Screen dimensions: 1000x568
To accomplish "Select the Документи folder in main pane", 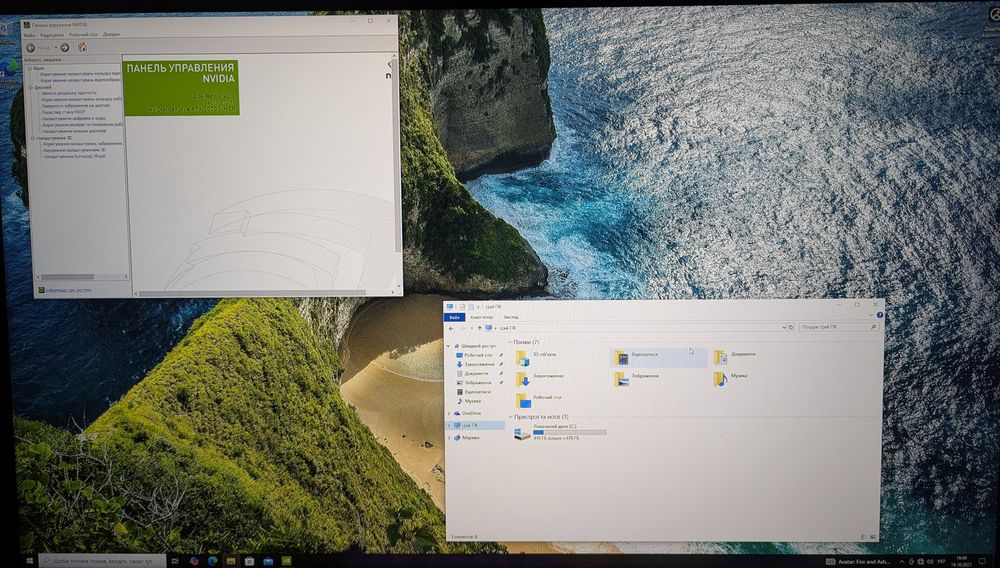I will tap(735, 357).
